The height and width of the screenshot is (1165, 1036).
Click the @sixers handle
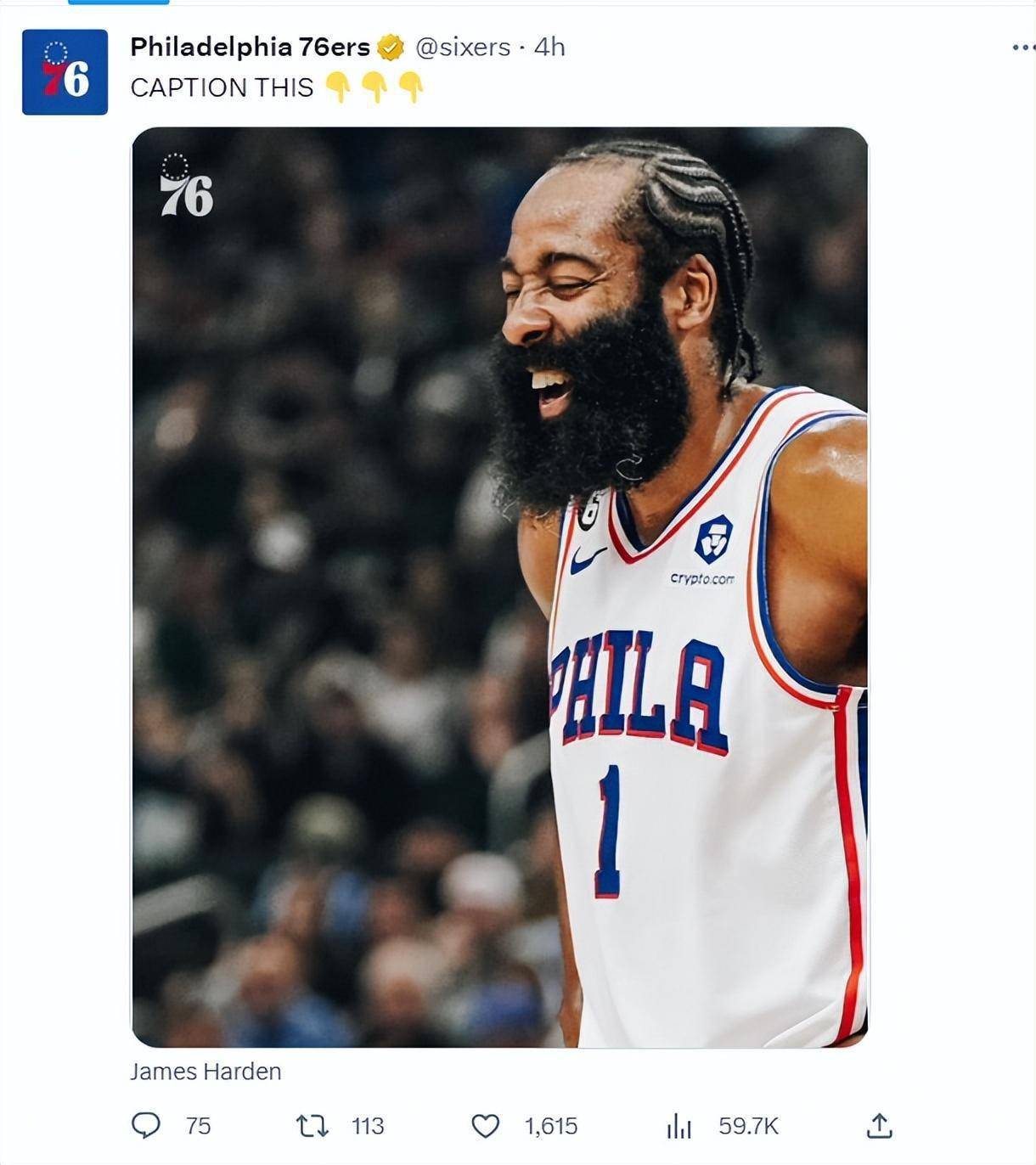463,48
